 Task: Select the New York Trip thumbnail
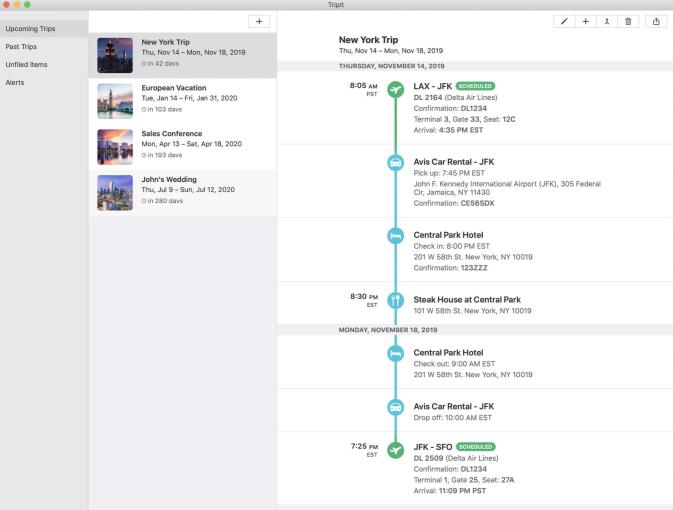[115, 55]
